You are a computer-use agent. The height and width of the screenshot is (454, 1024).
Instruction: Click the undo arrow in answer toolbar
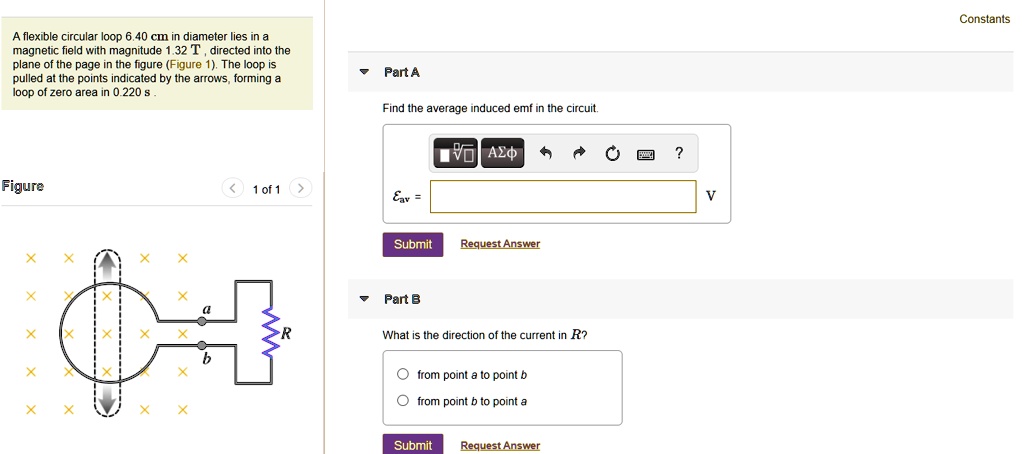[545, 153]
